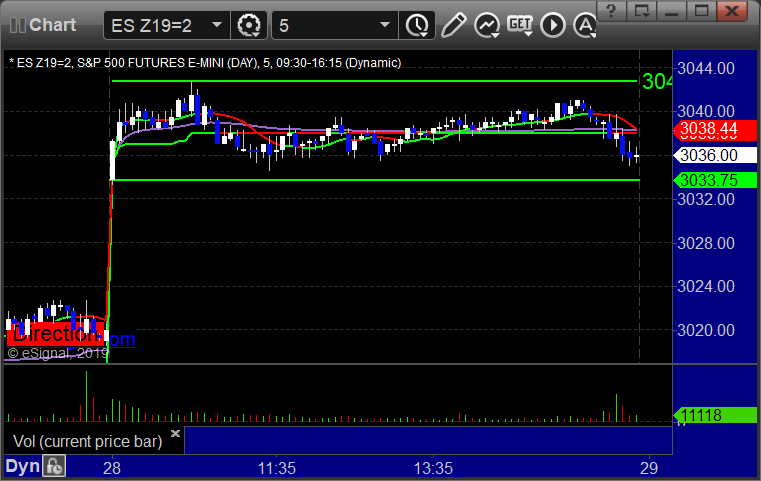Click the help question mark button
The width and height of the screenshot is (761, 481).
click(x=612, y=10)
